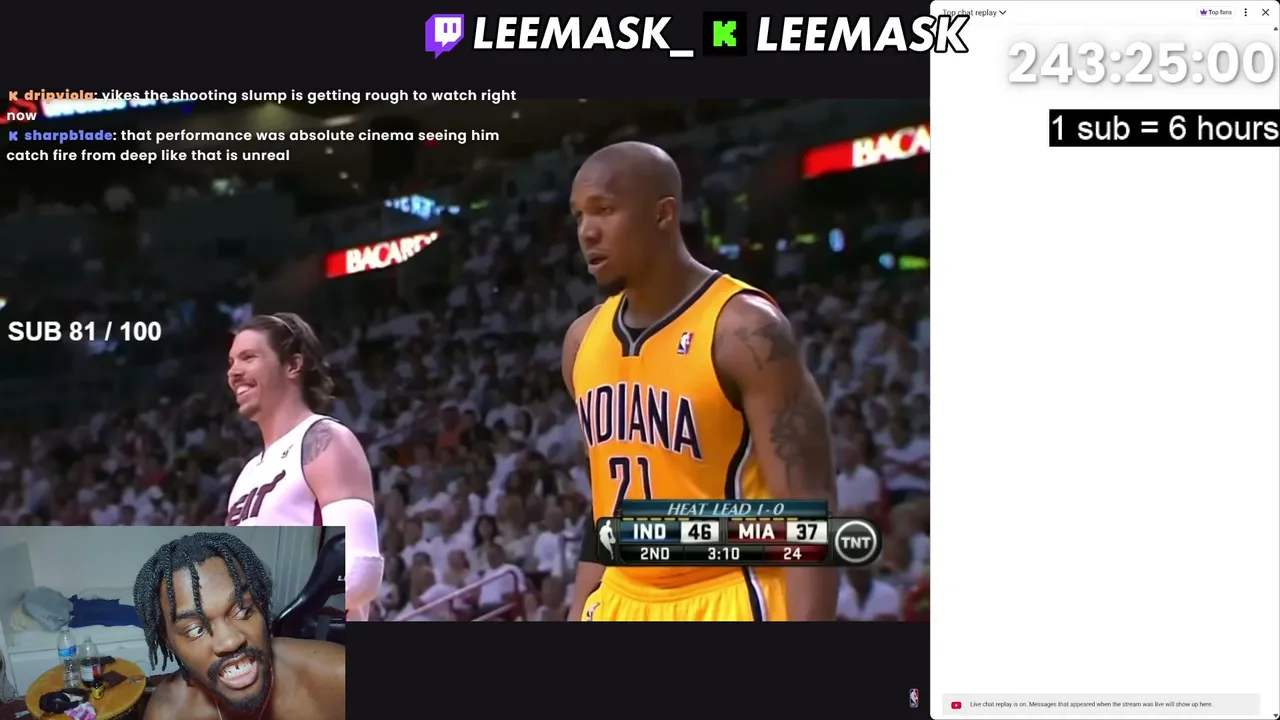Click the IND score of 46

[699, 532]
